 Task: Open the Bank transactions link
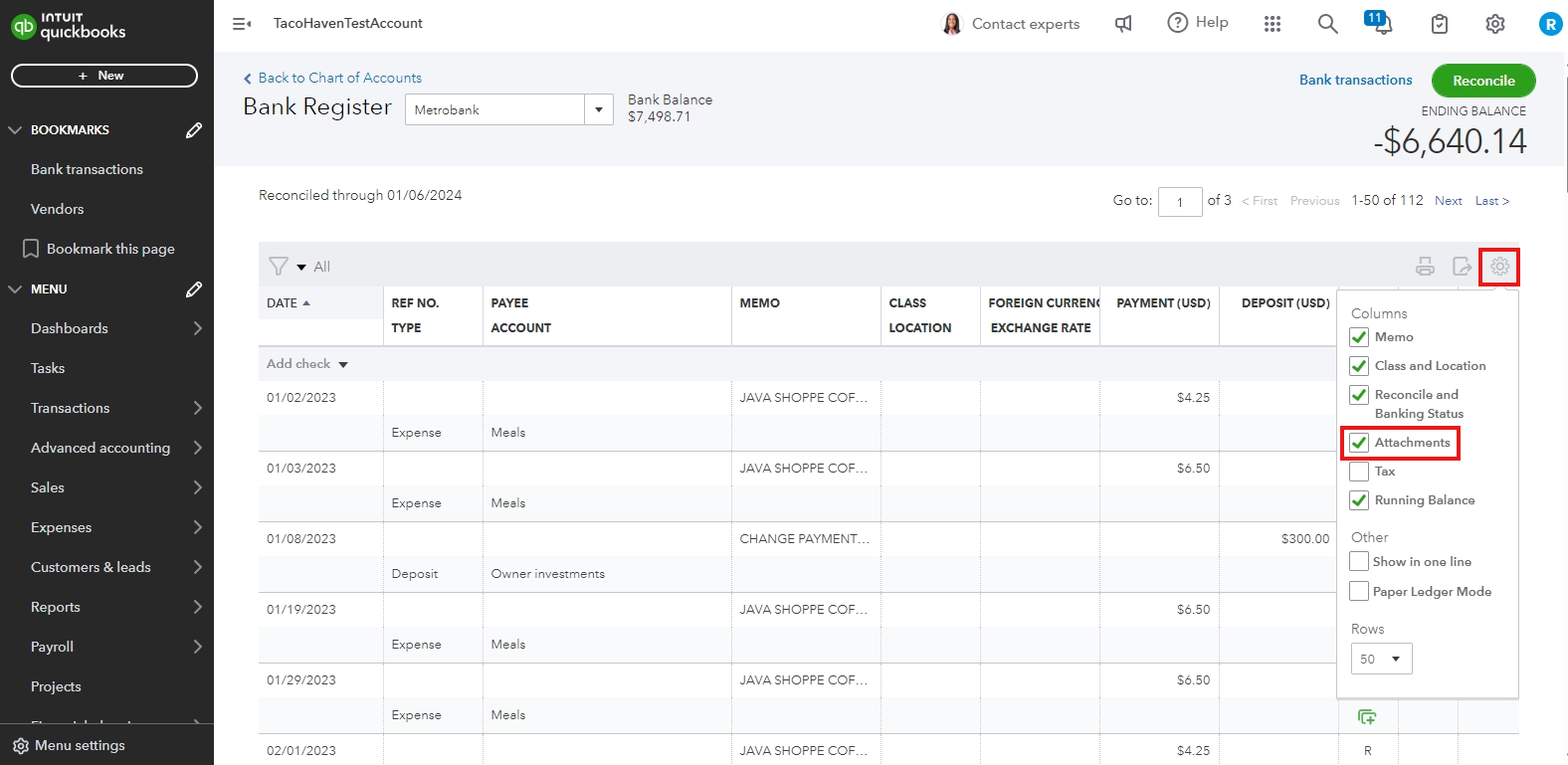1355,80
